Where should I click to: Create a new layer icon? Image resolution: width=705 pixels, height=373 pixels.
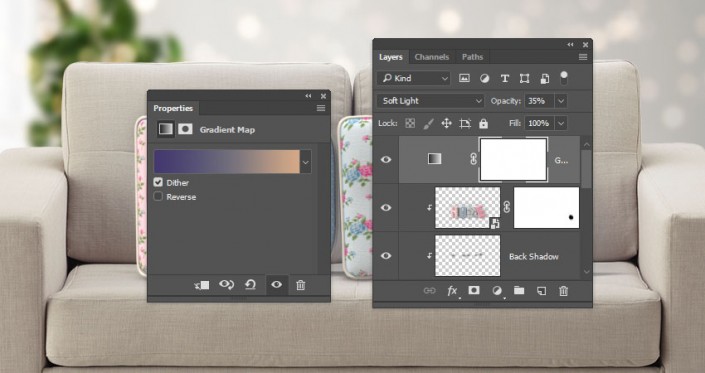click(x=541, y=291)
